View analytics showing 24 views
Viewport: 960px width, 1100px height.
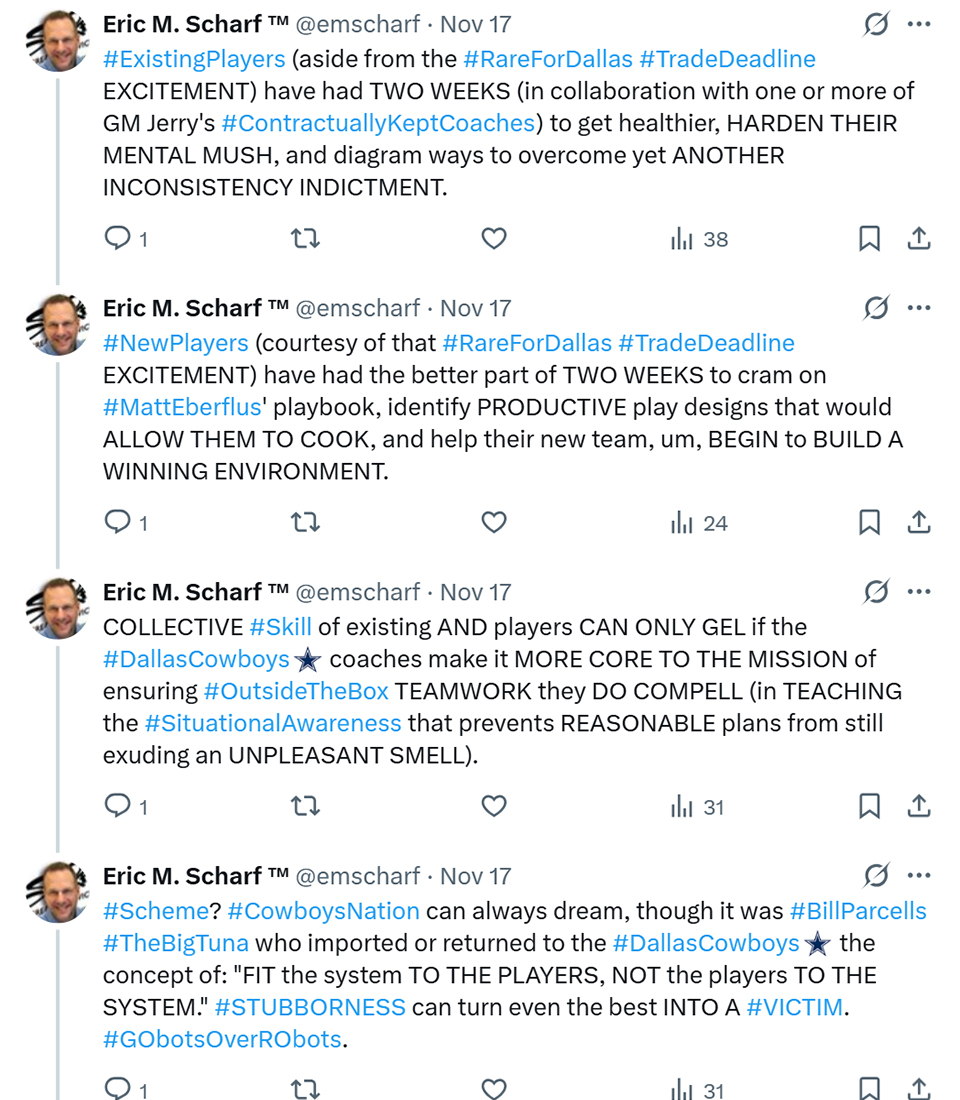700,523
